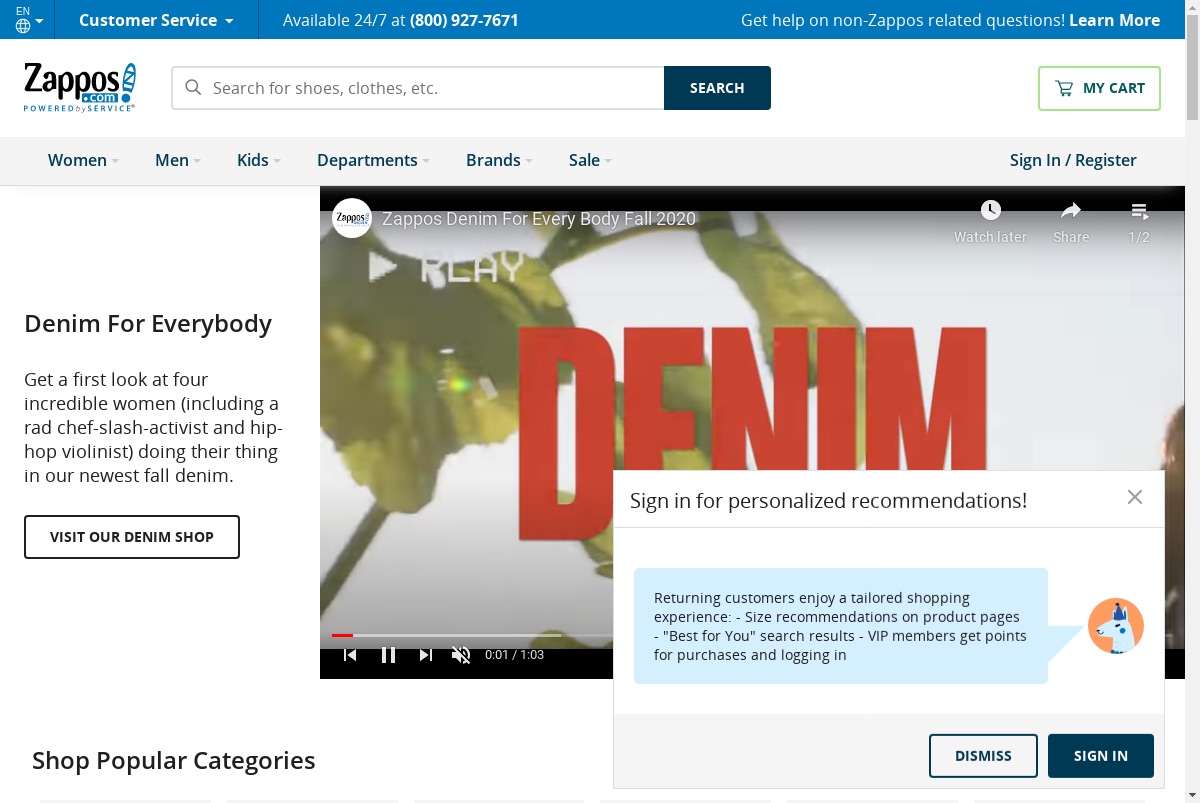
Task: Visit Our Denim Shop button
Action: [132, 537]
